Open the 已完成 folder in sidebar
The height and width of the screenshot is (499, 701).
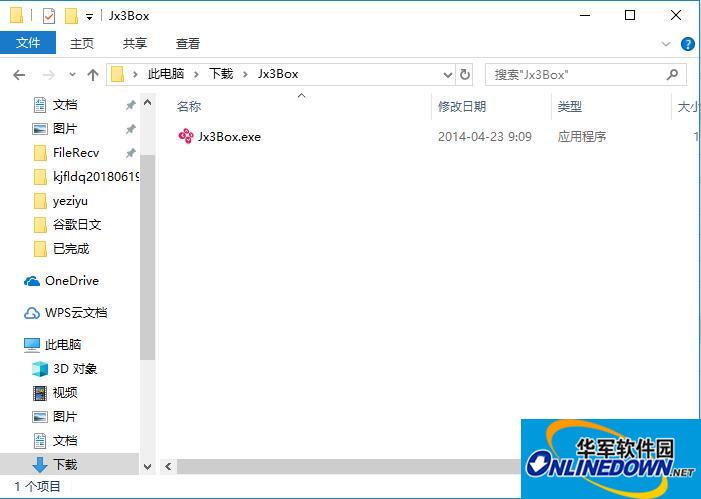[71, 249]
